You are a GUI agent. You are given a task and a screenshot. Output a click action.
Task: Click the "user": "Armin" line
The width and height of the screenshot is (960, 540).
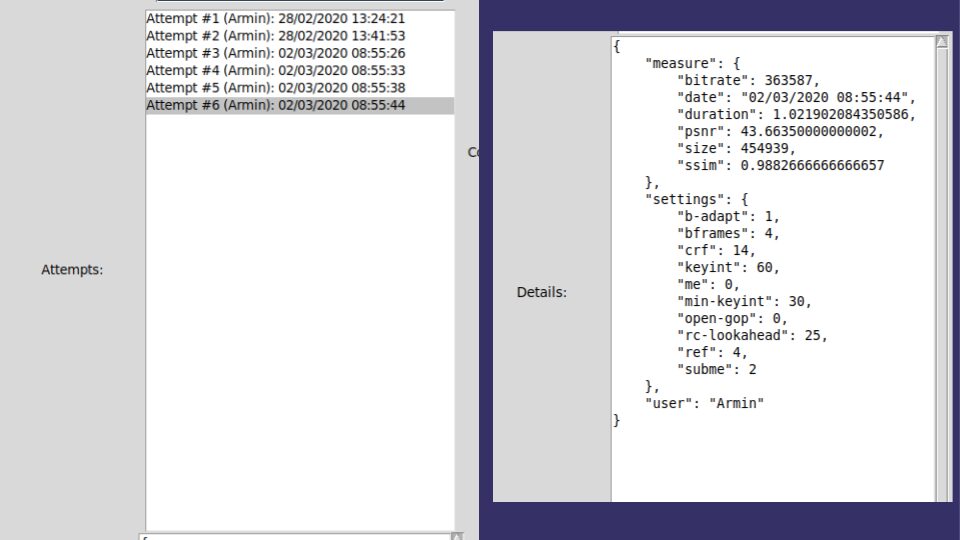pos(704,403)
